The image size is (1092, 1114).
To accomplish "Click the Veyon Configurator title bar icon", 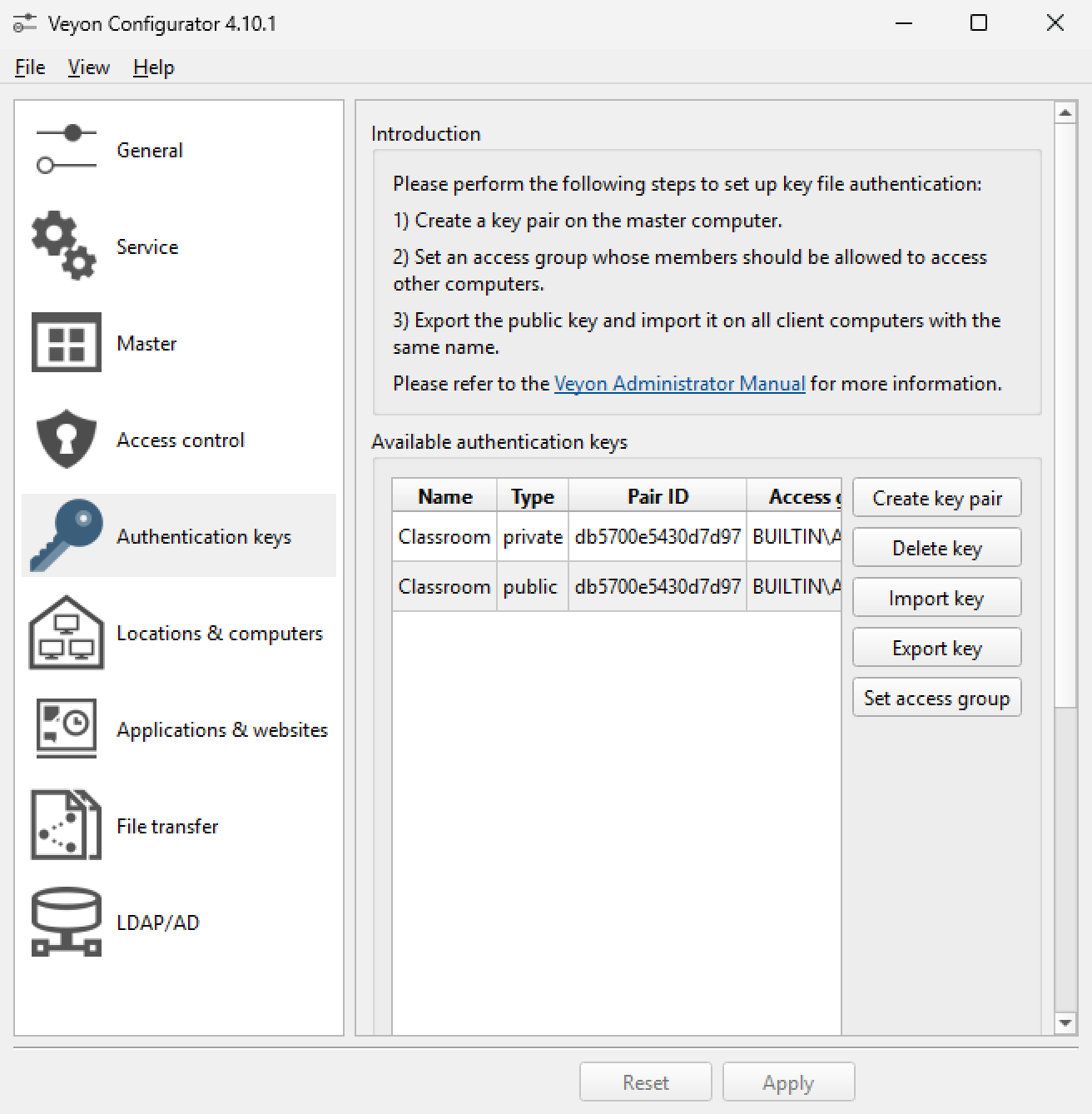I will pyautogui.click(x=25, y=23).
